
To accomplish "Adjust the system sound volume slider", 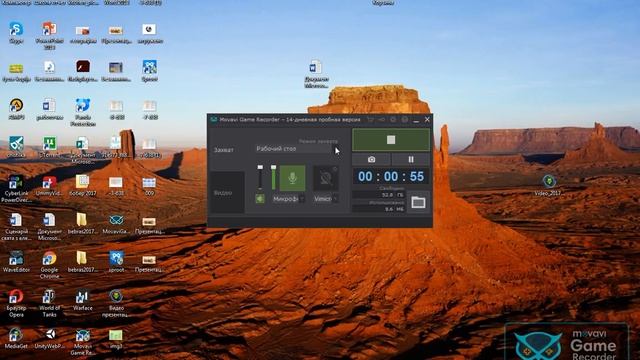I will [x=260, y=178].
